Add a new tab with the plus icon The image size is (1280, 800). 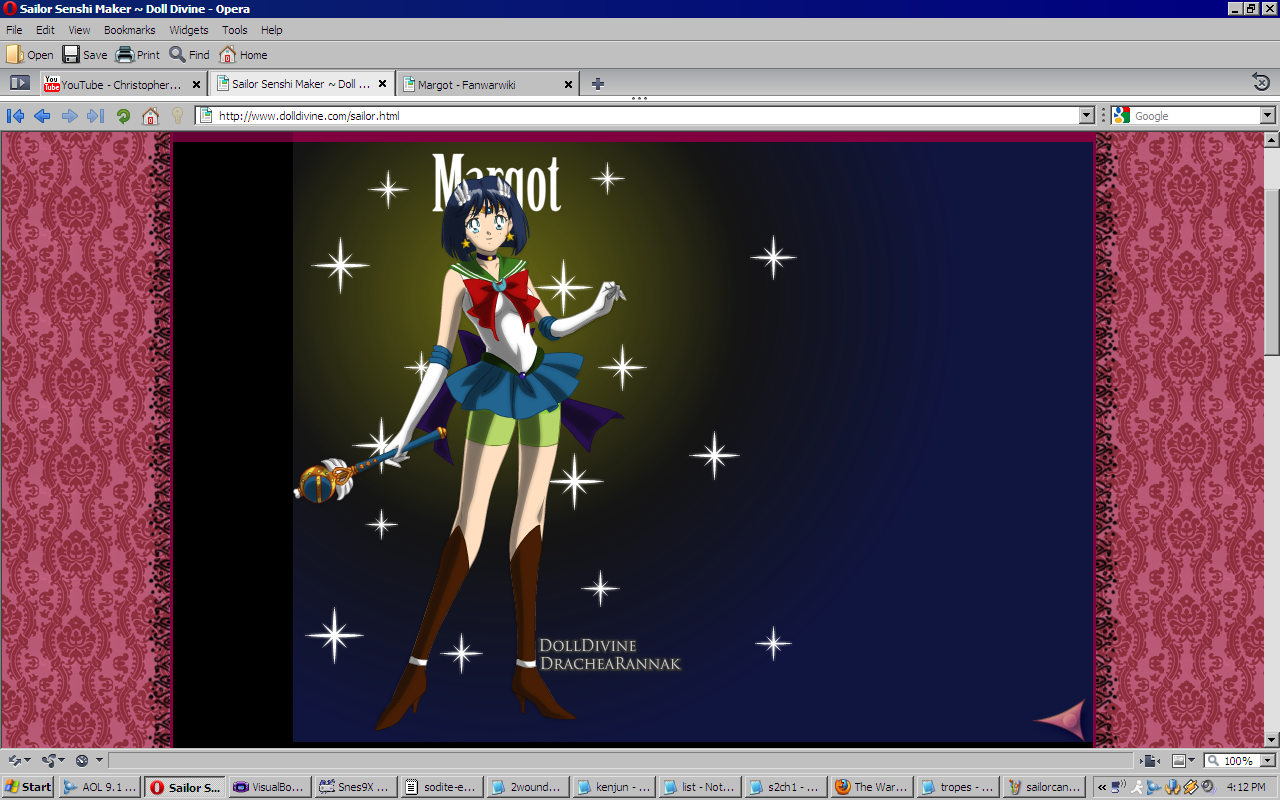[598, 84]
